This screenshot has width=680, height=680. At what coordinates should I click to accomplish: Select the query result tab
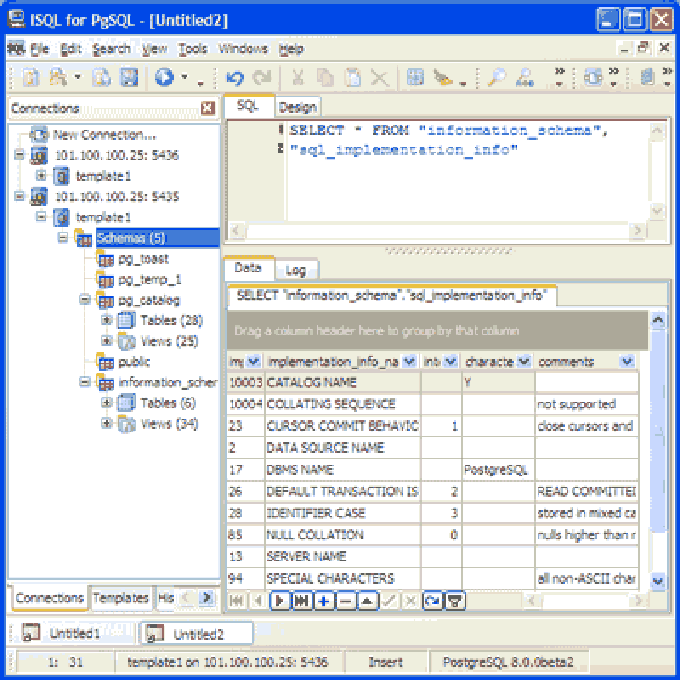click(x=391, y=296)
